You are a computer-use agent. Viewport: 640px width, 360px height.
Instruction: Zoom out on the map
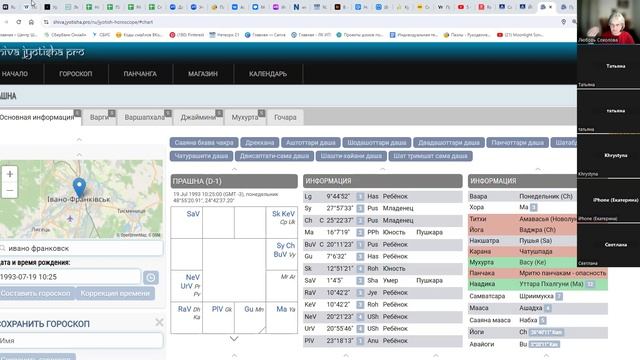10,190
